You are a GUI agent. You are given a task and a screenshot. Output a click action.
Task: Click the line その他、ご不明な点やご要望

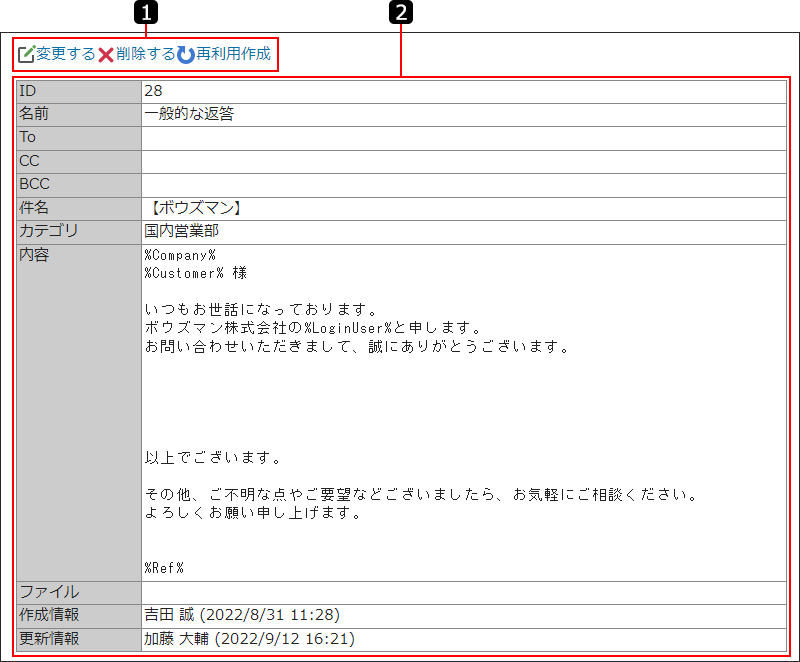pos(421,494)
